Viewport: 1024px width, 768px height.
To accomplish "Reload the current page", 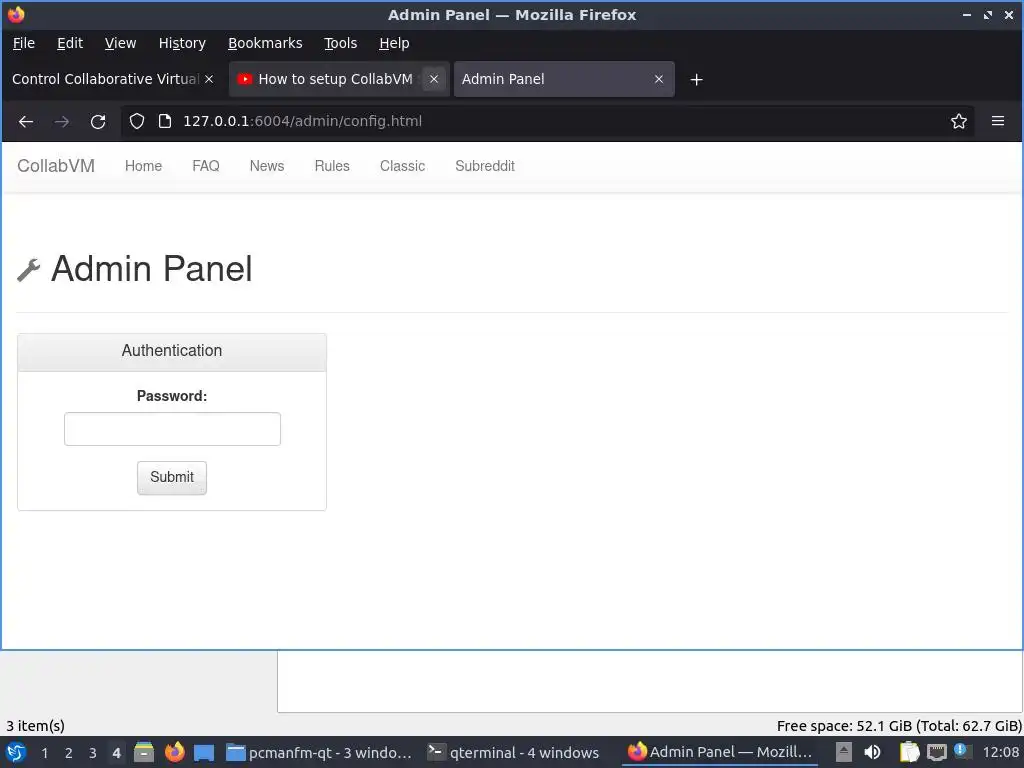I will pos(98,121).
